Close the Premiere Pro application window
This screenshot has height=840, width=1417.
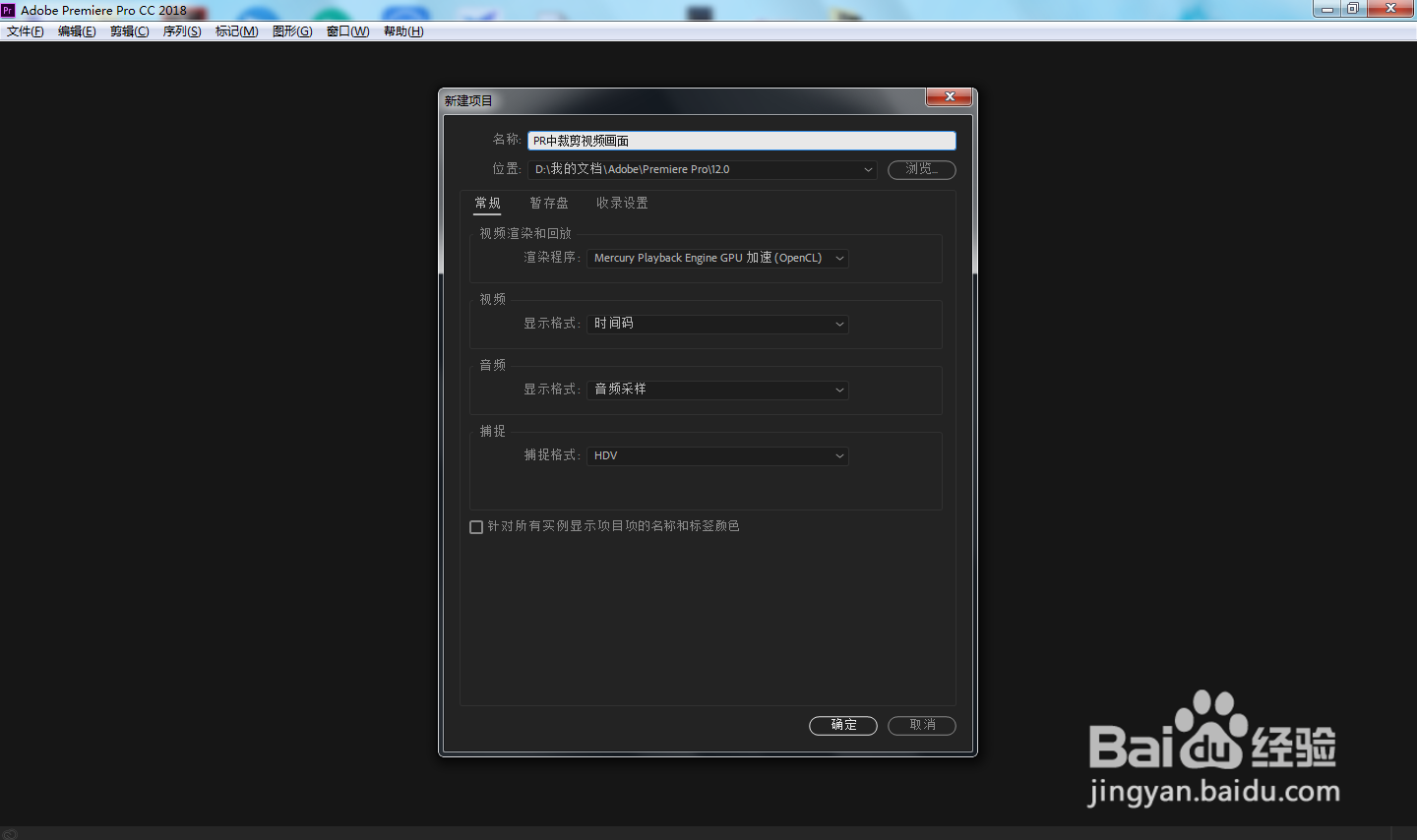click(x=1391, y=9)
